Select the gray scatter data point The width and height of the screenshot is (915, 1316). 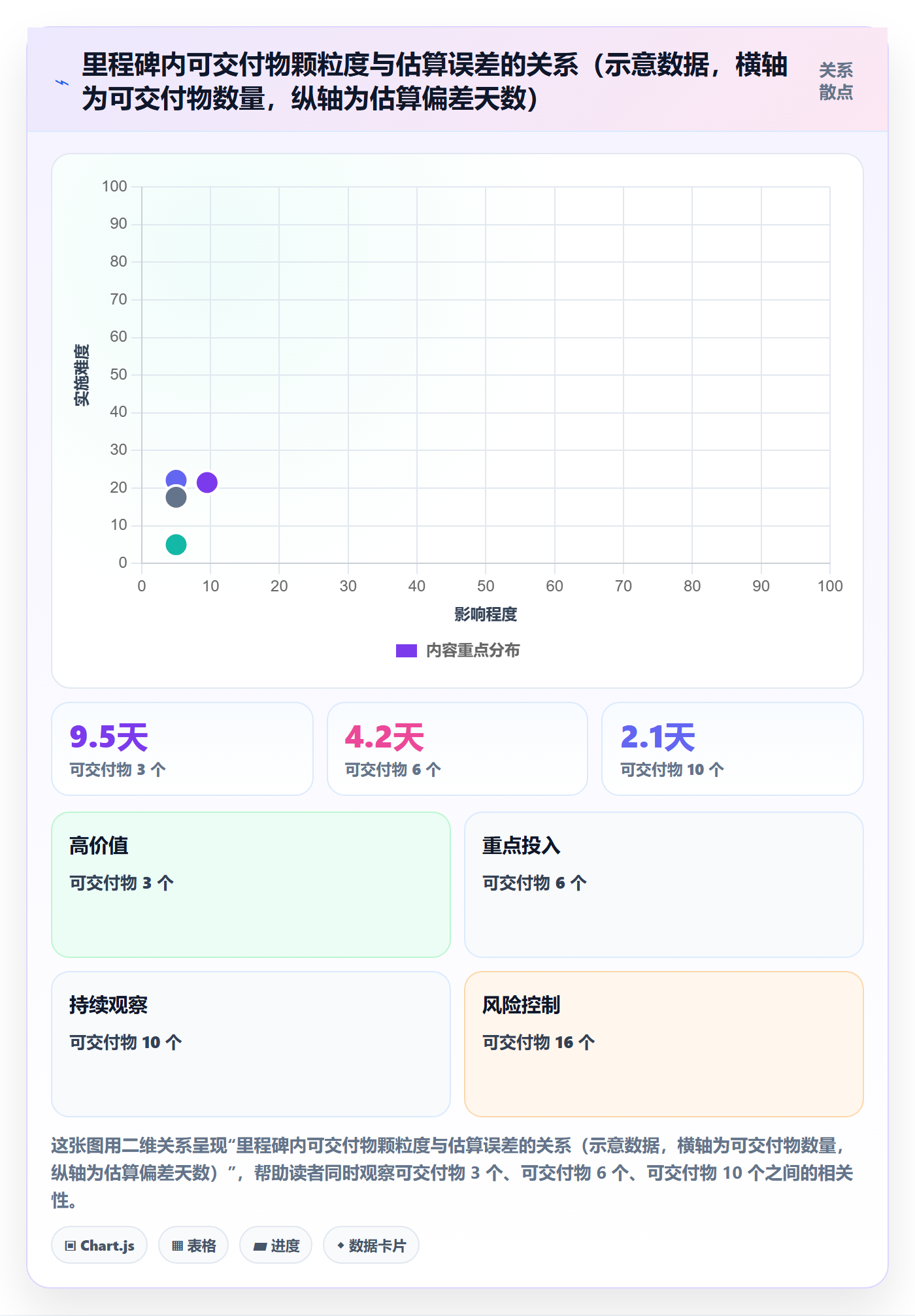[x=176, y=498]
